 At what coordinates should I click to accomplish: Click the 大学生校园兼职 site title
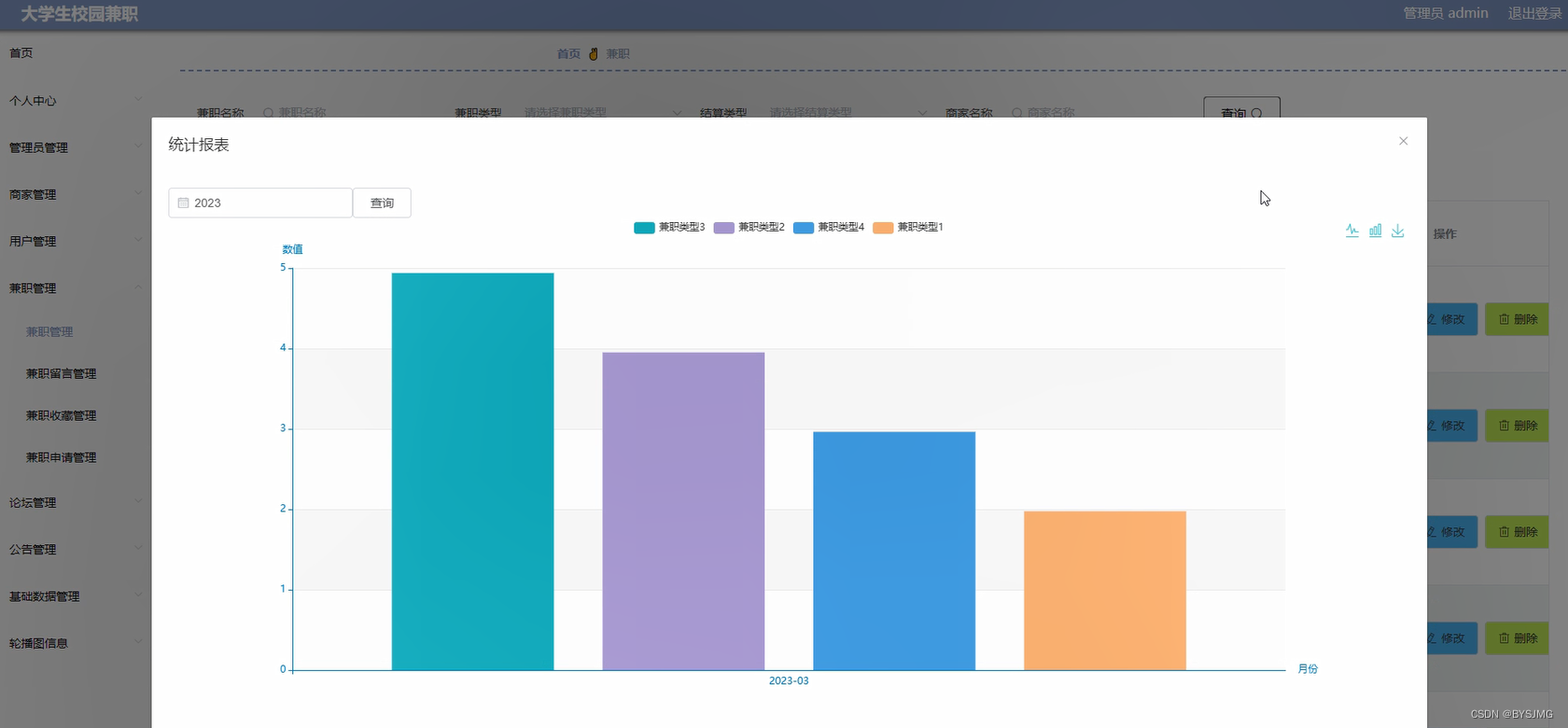coord(79,15)
